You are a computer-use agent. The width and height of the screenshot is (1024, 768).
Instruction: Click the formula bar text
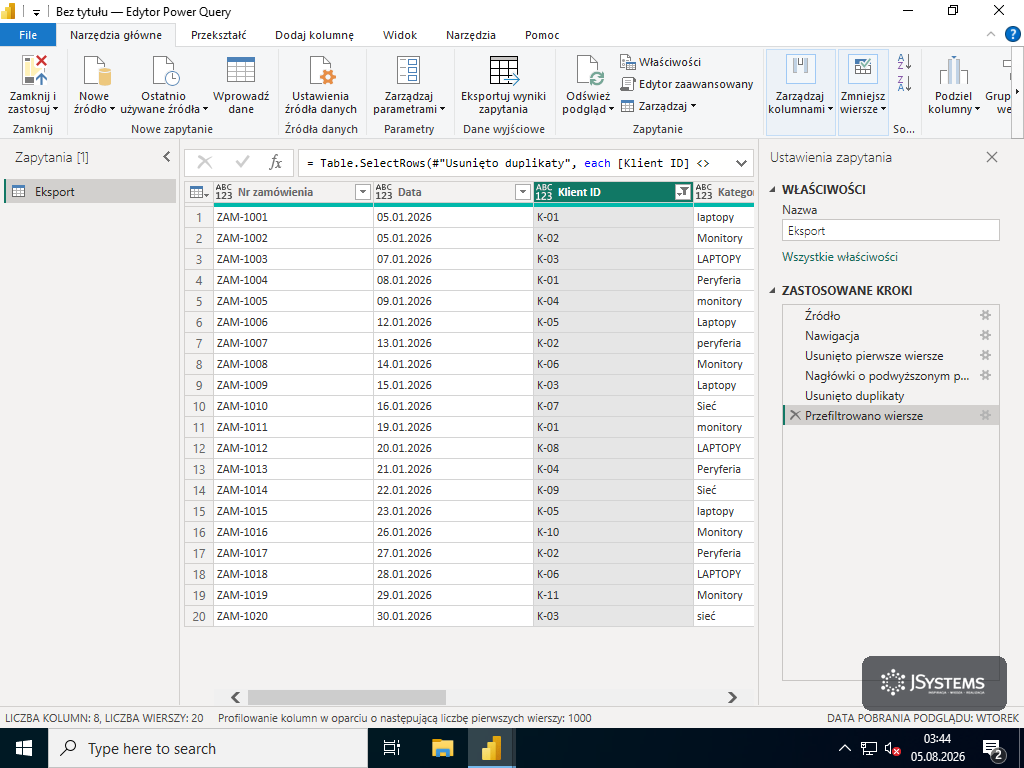508,163
